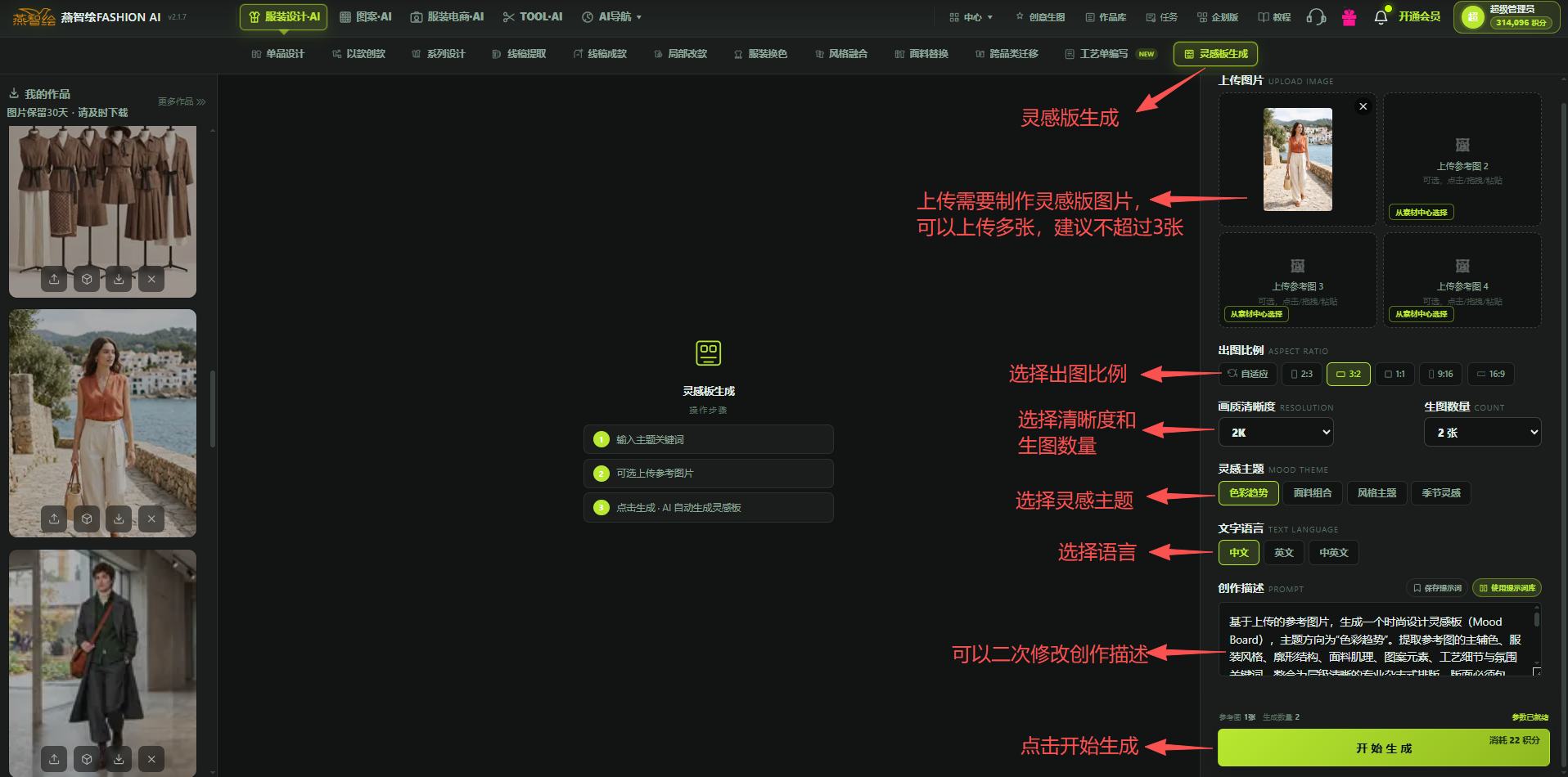The height and width of the screenshot is (777, 1568).
Task: Click the 上传参考图 2 upload slot
Action: coord(1462,159)
